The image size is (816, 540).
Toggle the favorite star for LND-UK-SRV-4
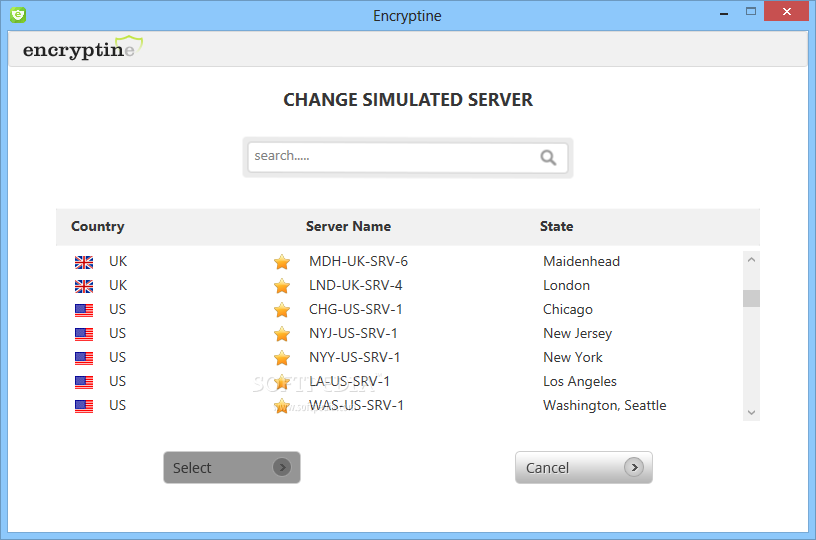[282, 286]
